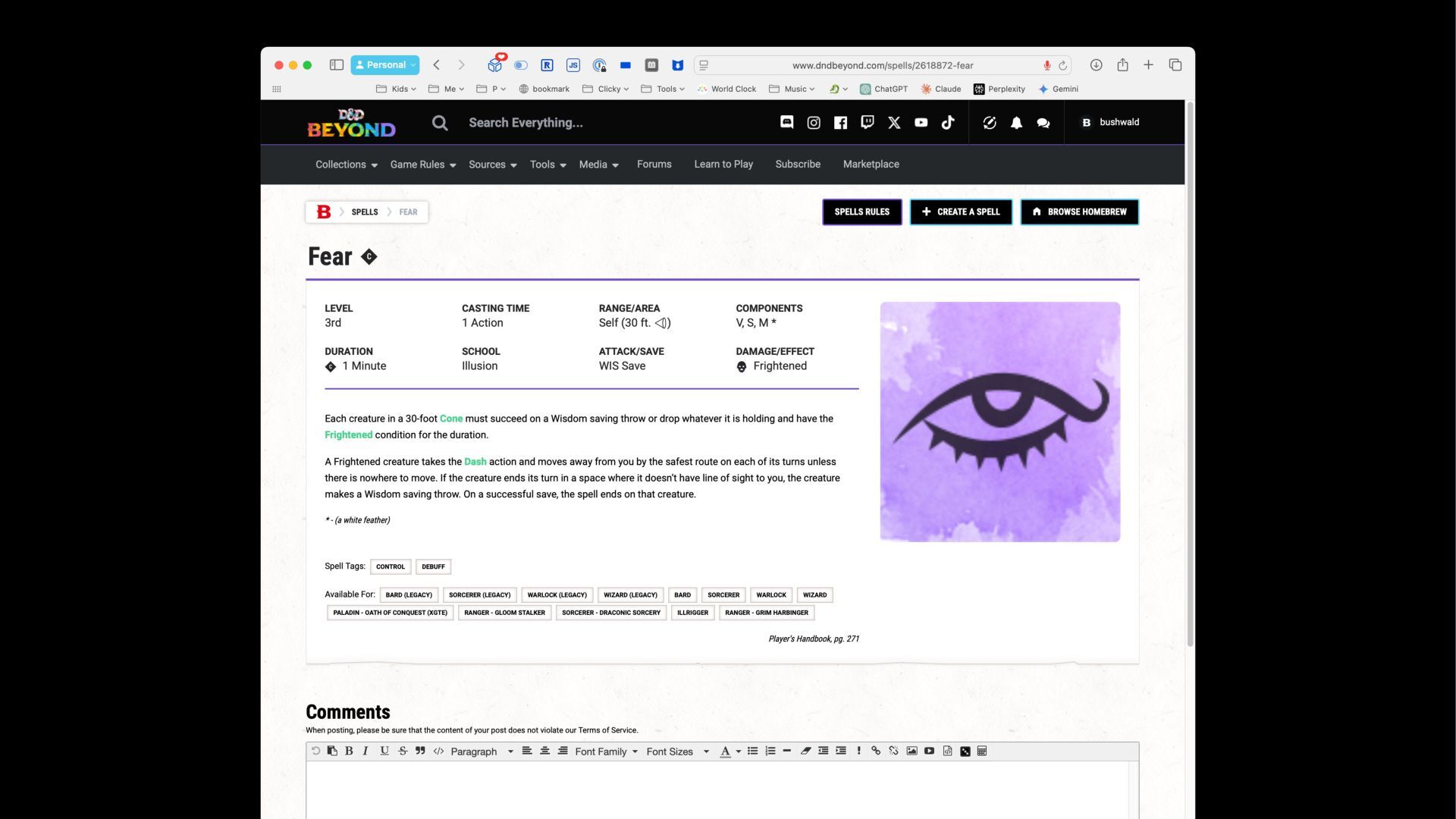Open the Personal profile dropdown
Viewport: 1456px width, 819px height.
point(385,65)
